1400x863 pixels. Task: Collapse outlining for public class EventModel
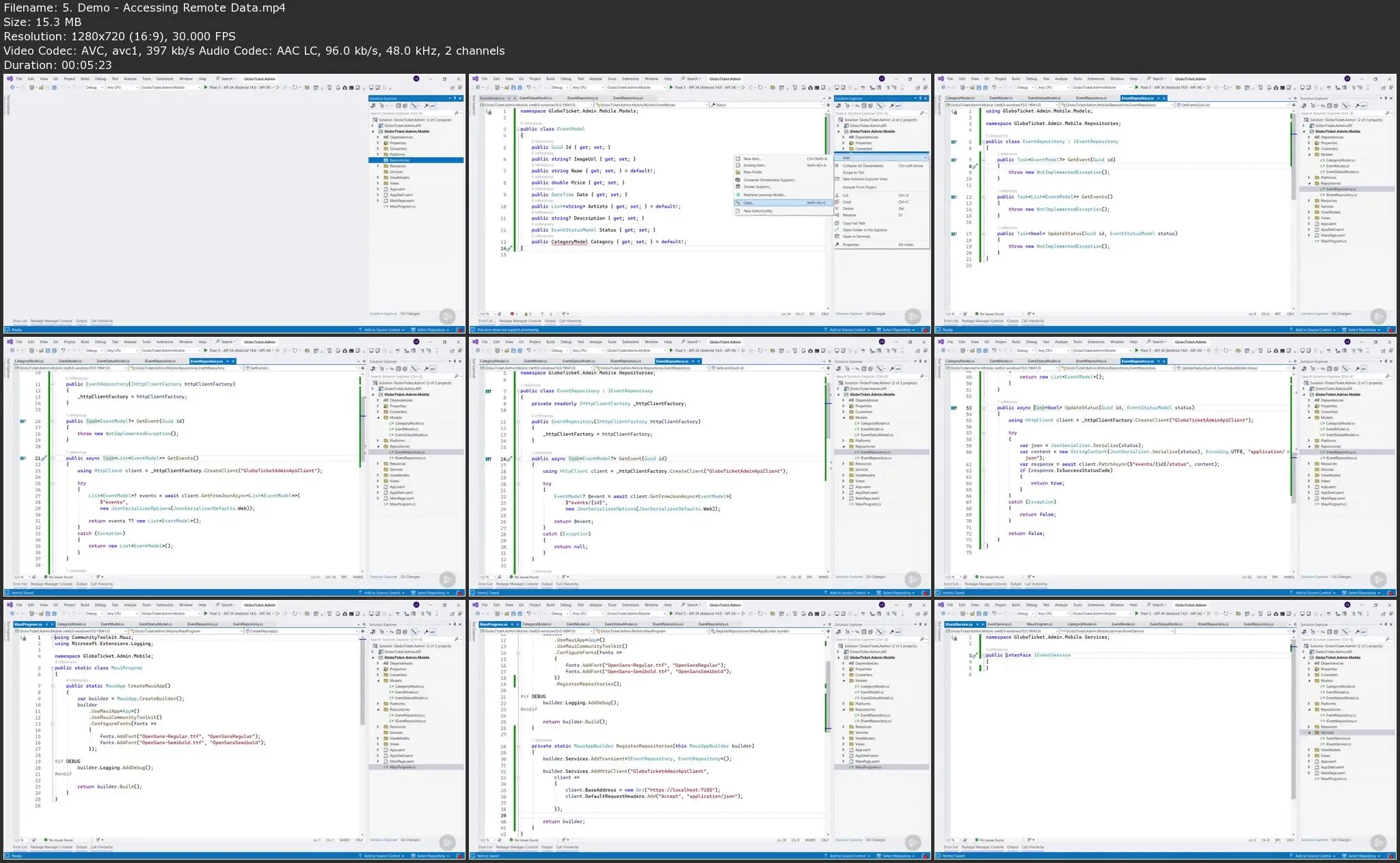pos(517,129)
